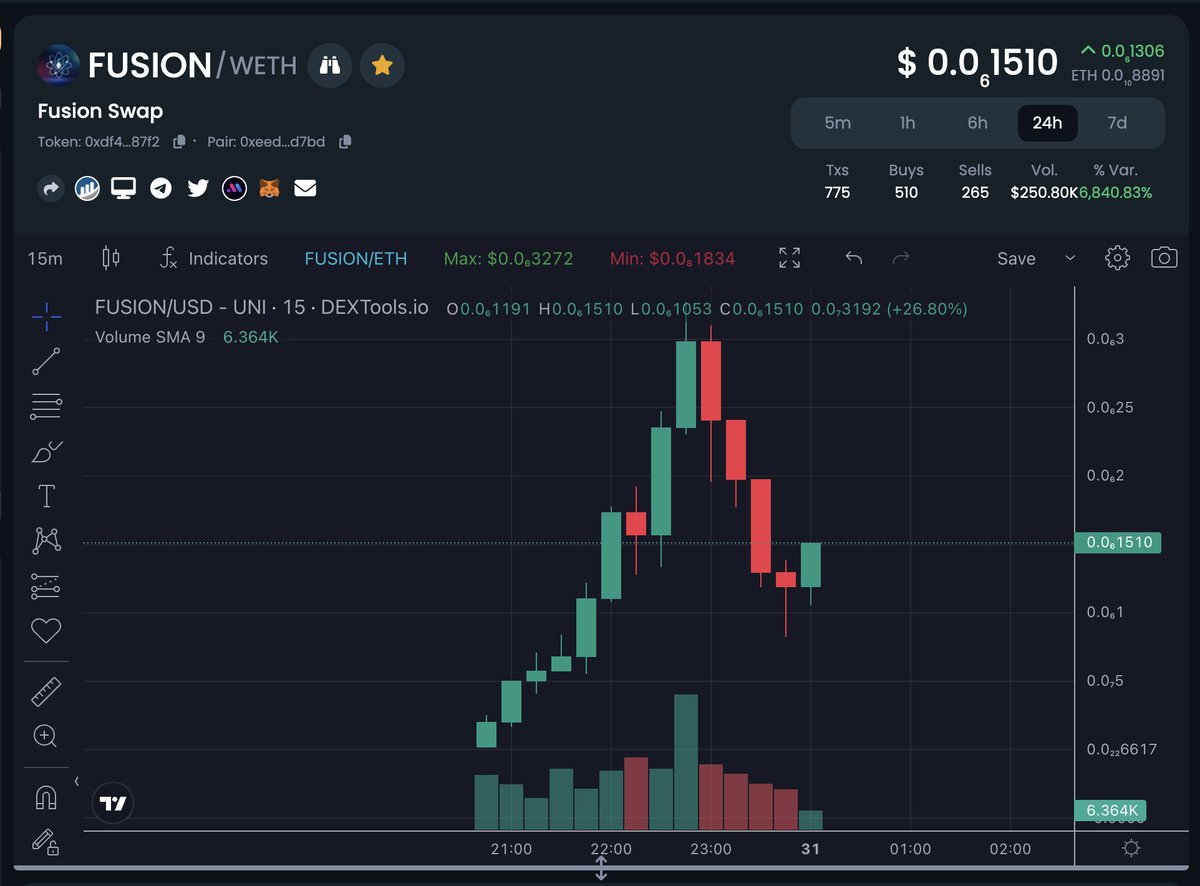Viewport: 1200px width, 886px height.
Task: Open the XABCD pattern drawing tool
Action: (45, 540)
